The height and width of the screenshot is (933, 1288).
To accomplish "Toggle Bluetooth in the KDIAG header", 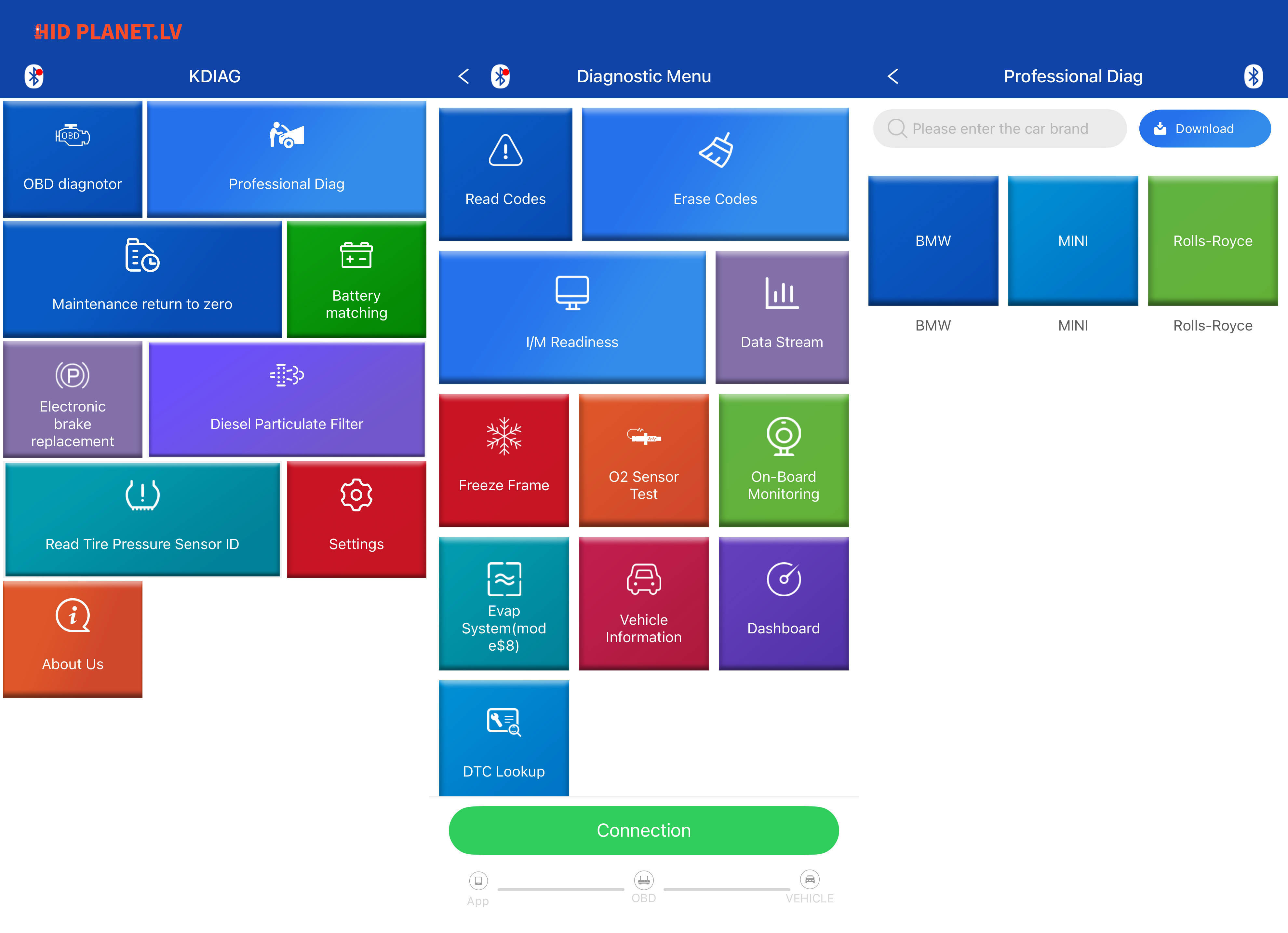I will (x=34, y=76).
